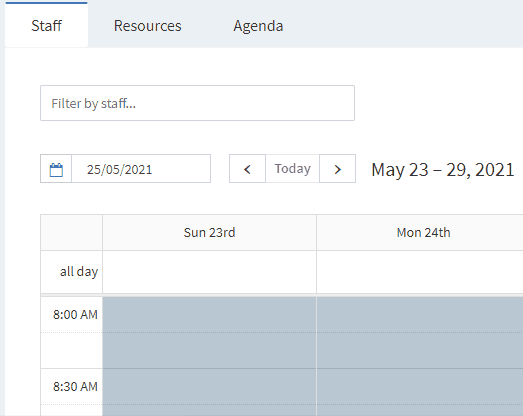The width and height of the screenshot is (523, 416).
Task: Switch to the Resources tab
Action: point(147,26)
